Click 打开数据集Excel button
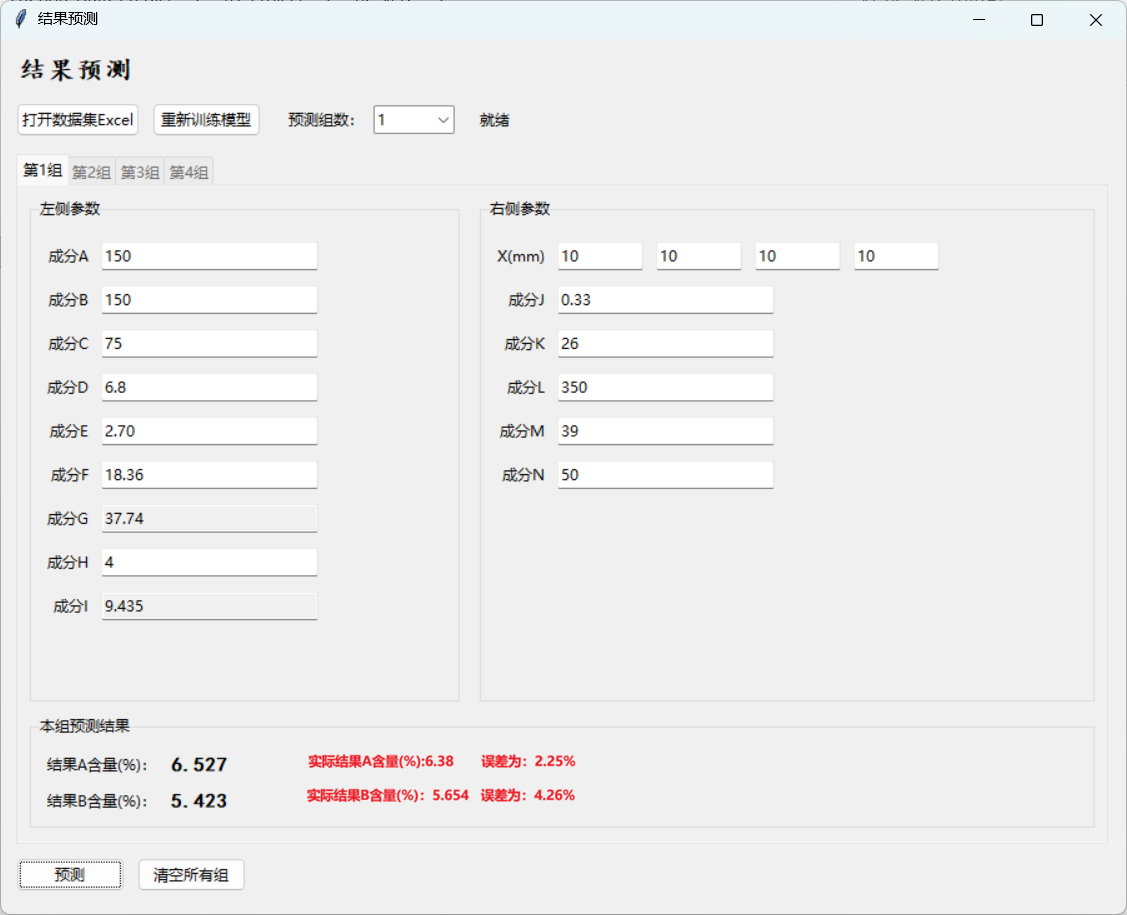1127x915 pixels. click(78, 120)
